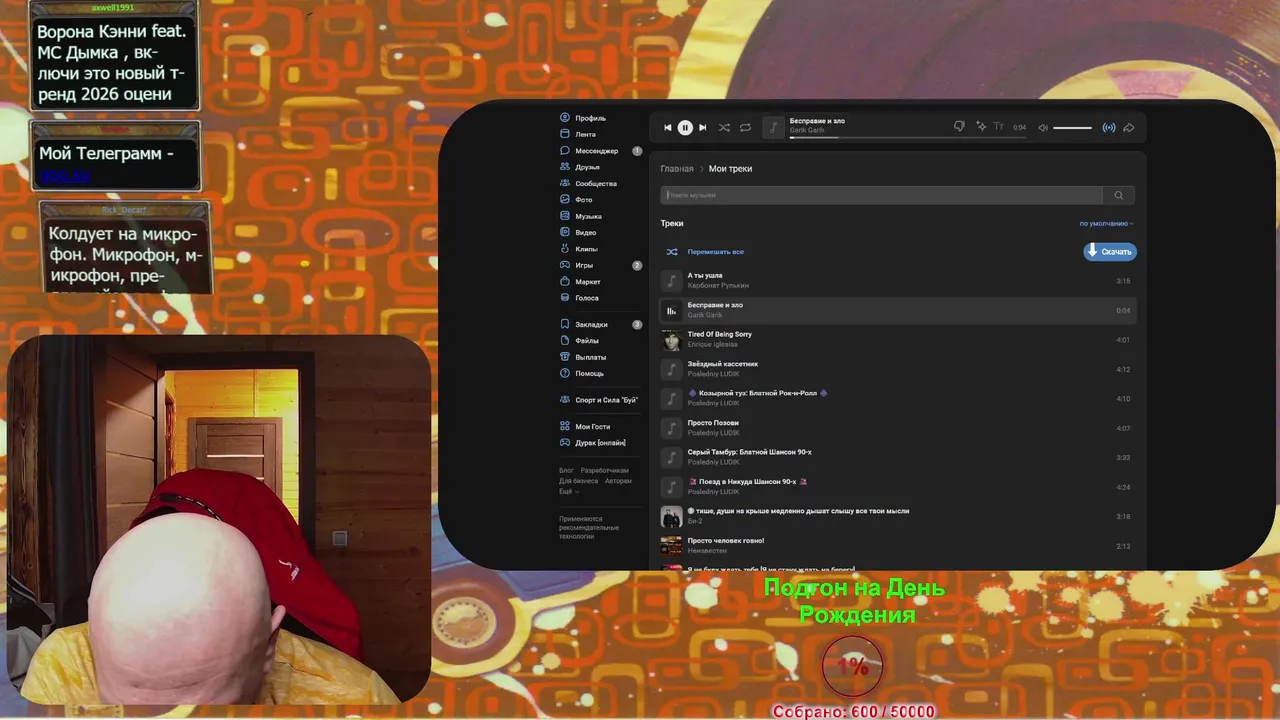The height and width of the screenshot is (720, 1280).
Task: Share the current track with the arrow icon
Action: [1129, 128]
